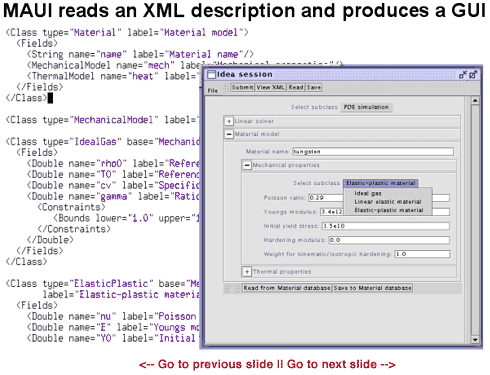Screen dimensions: 490x375
Task: Click the text 'Class type="IdealGas"'
Action: click(x=66, y=142)
